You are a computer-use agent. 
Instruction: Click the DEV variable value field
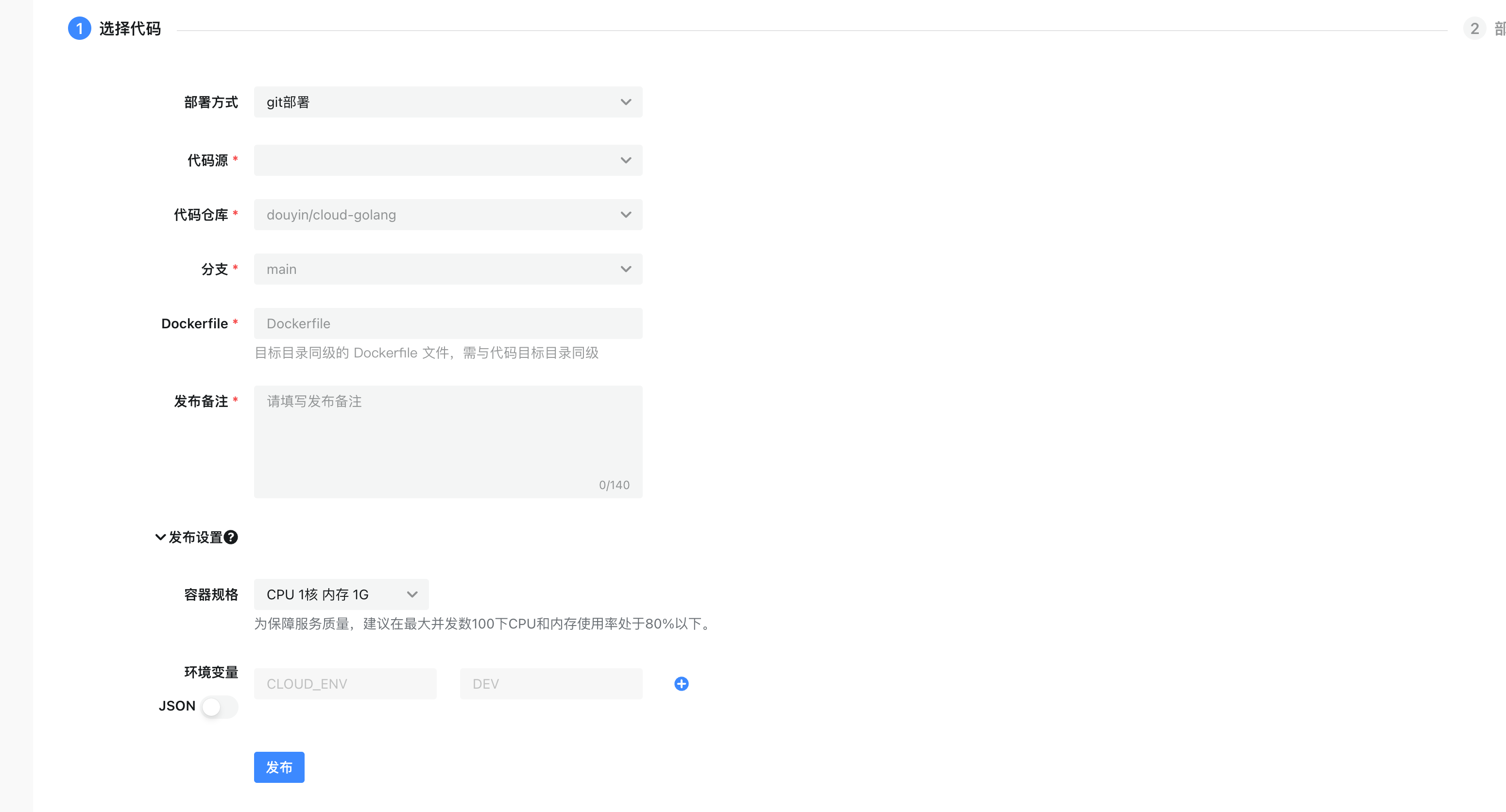point(551,683)
